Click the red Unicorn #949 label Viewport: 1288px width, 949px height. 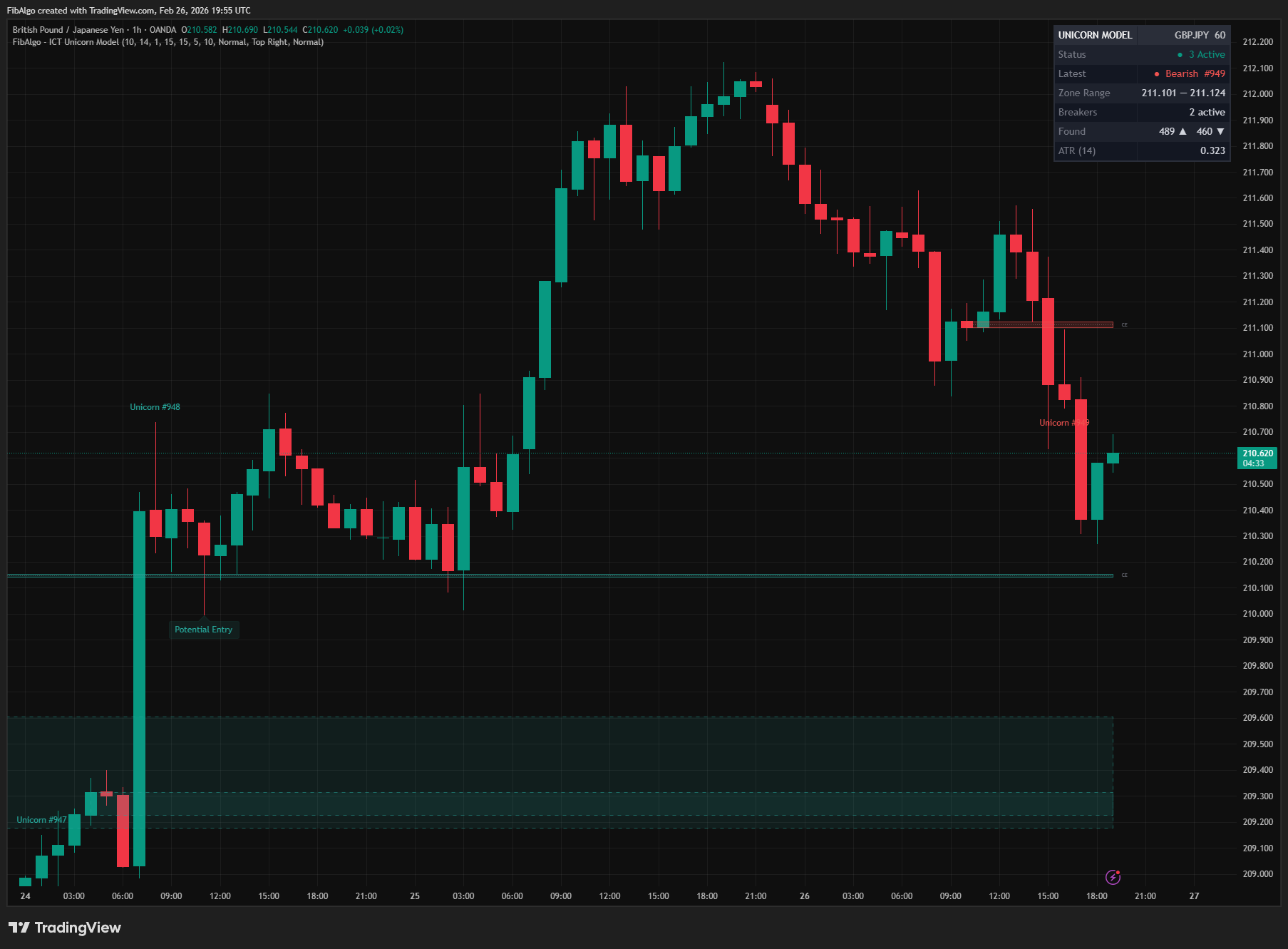[x=1063, y=423]
